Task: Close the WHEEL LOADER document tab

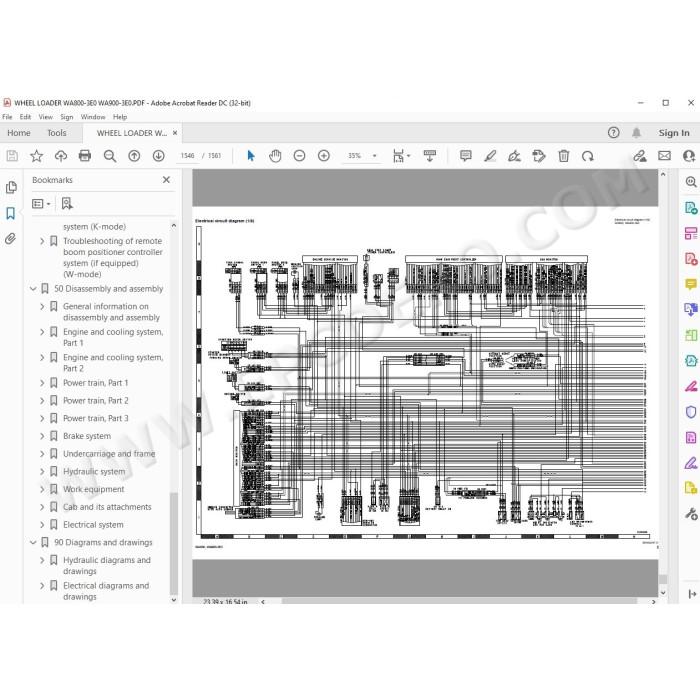Action: coord(175,133)
